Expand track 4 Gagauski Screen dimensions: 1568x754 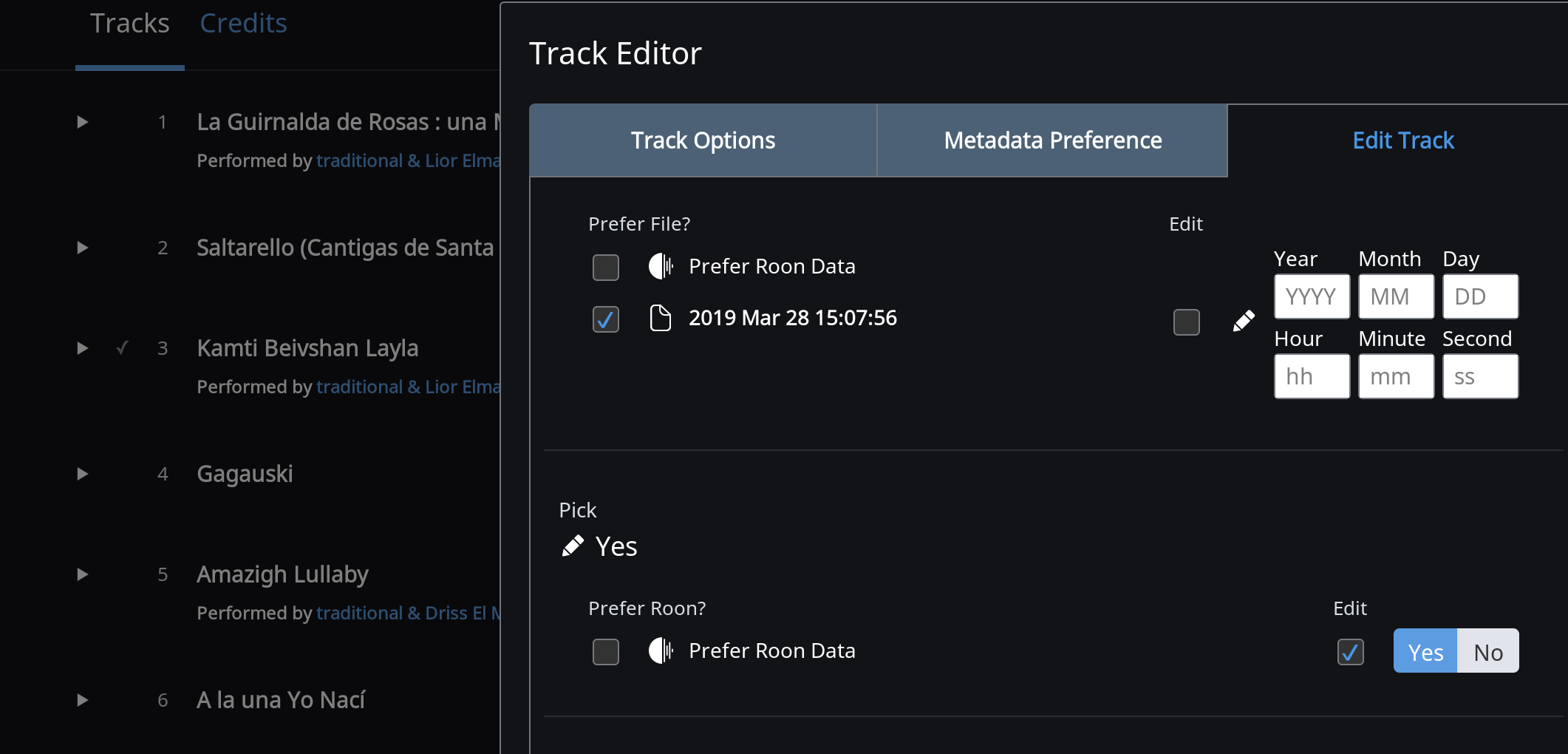(x=83, y=474)
